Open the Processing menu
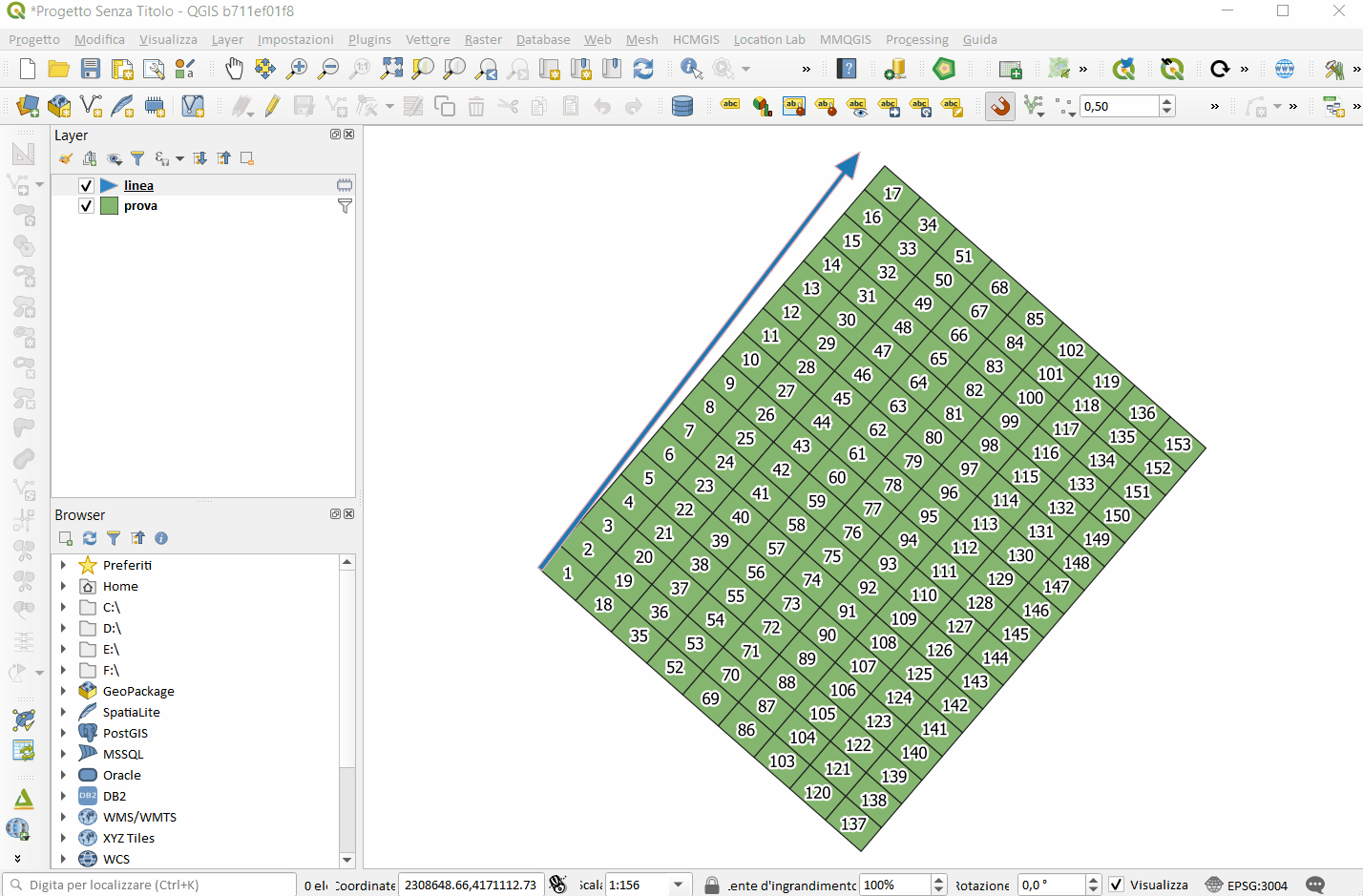This screenshot has height=896, width=1363. point(916,39)
